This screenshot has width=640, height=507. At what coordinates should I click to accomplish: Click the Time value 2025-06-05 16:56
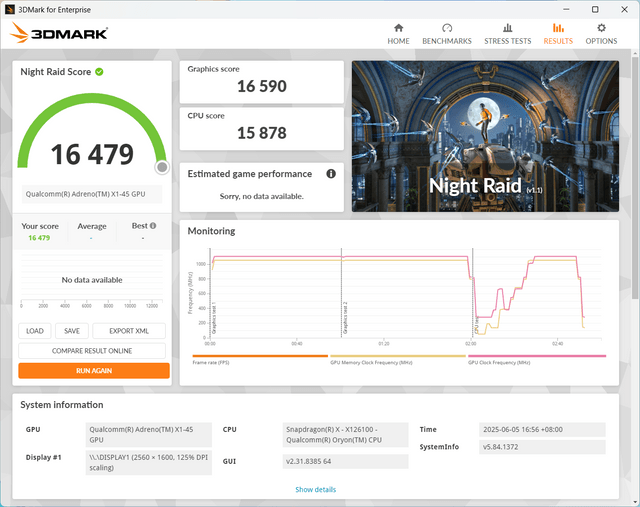click(542, 429)
